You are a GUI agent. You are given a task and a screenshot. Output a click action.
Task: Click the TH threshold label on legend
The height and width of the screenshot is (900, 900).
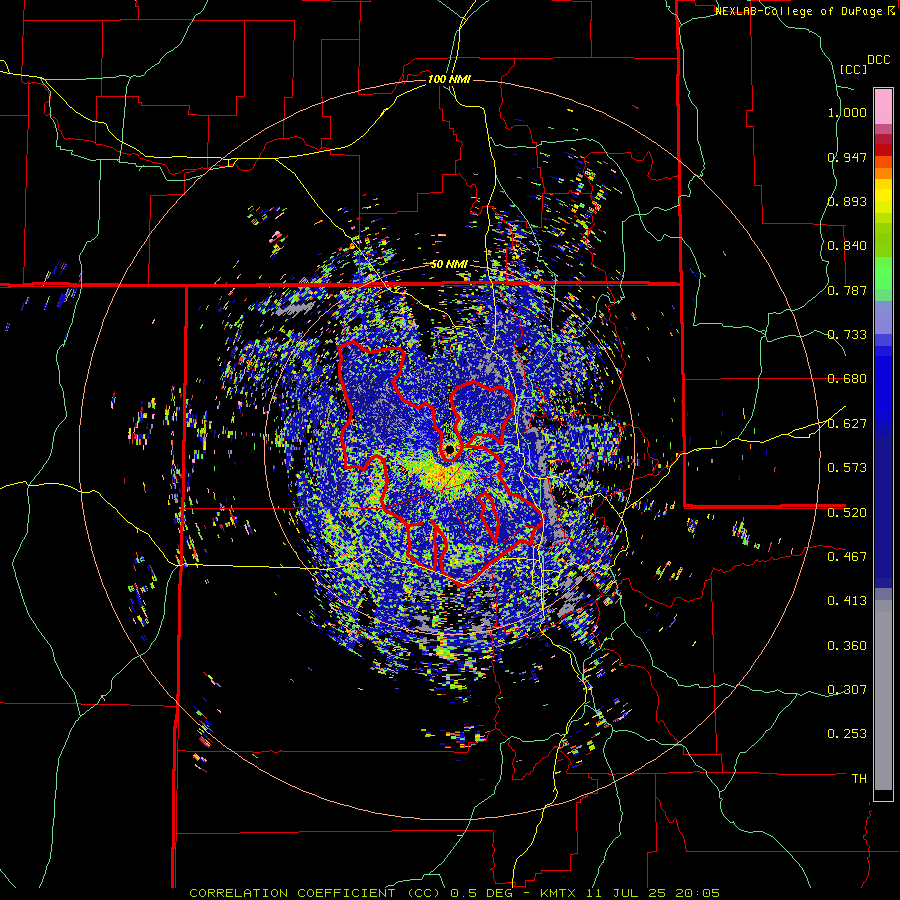pyautogui.click(x=859, y=778)
